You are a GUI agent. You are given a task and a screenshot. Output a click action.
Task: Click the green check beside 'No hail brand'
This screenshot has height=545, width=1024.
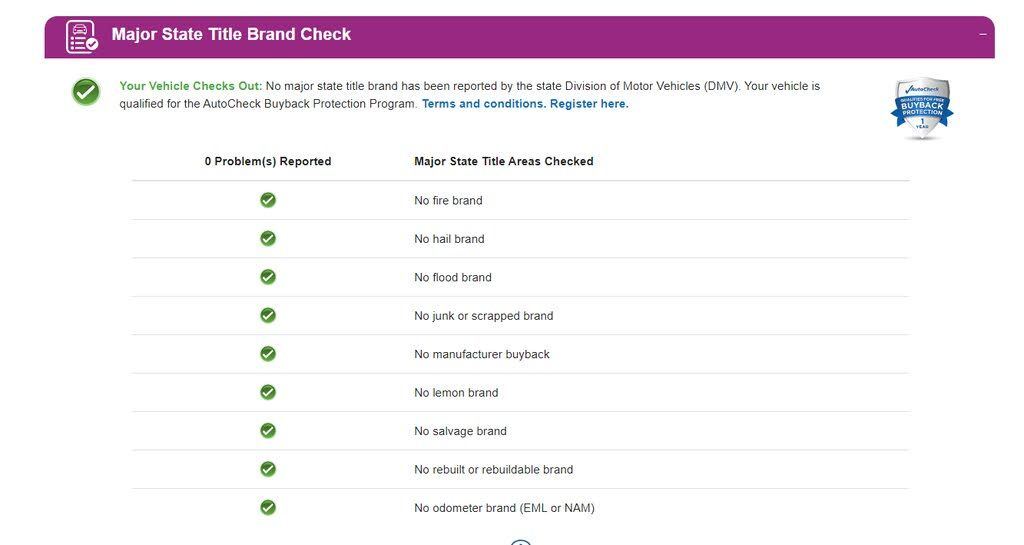pos(268,239)
